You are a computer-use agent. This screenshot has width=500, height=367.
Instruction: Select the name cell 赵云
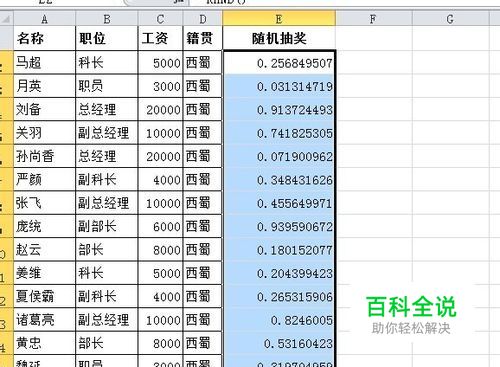pos(45,250)
